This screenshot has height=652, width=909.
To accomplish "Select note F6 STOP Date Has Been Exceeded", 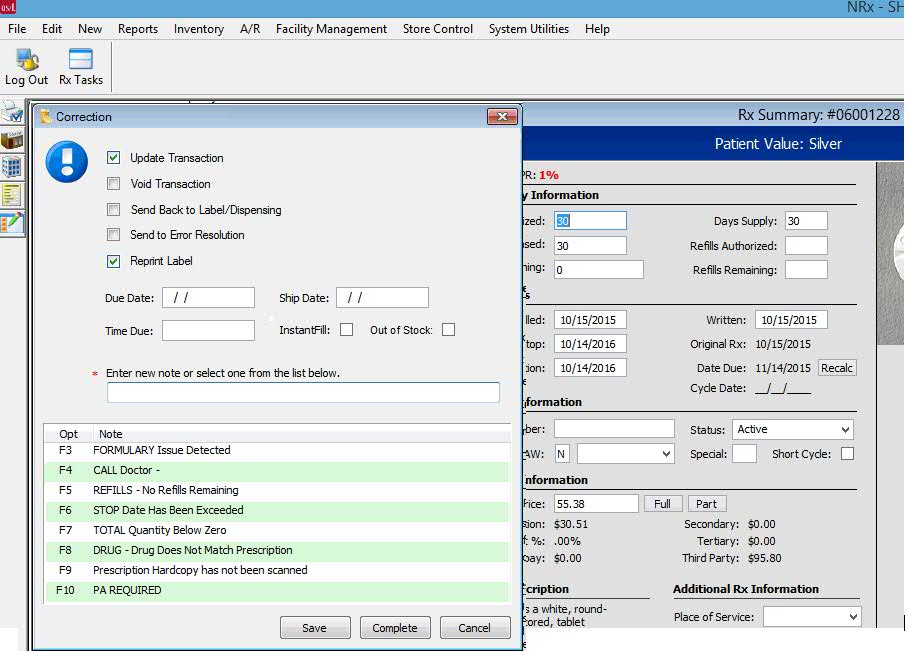I will (277, 511).
